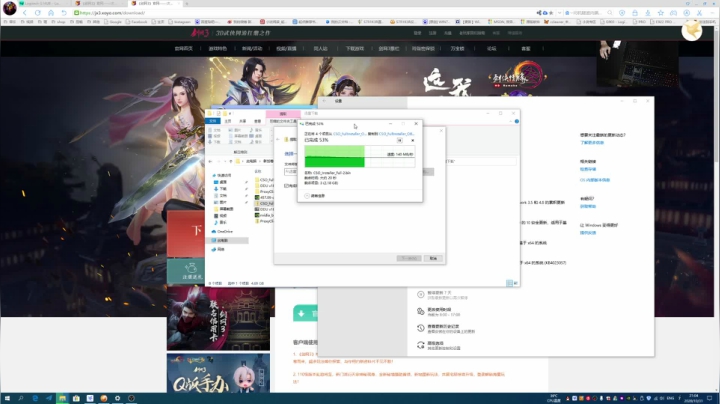
Task: Open Explorer's recent locations dropdown arrow
Action: [225, 161]
